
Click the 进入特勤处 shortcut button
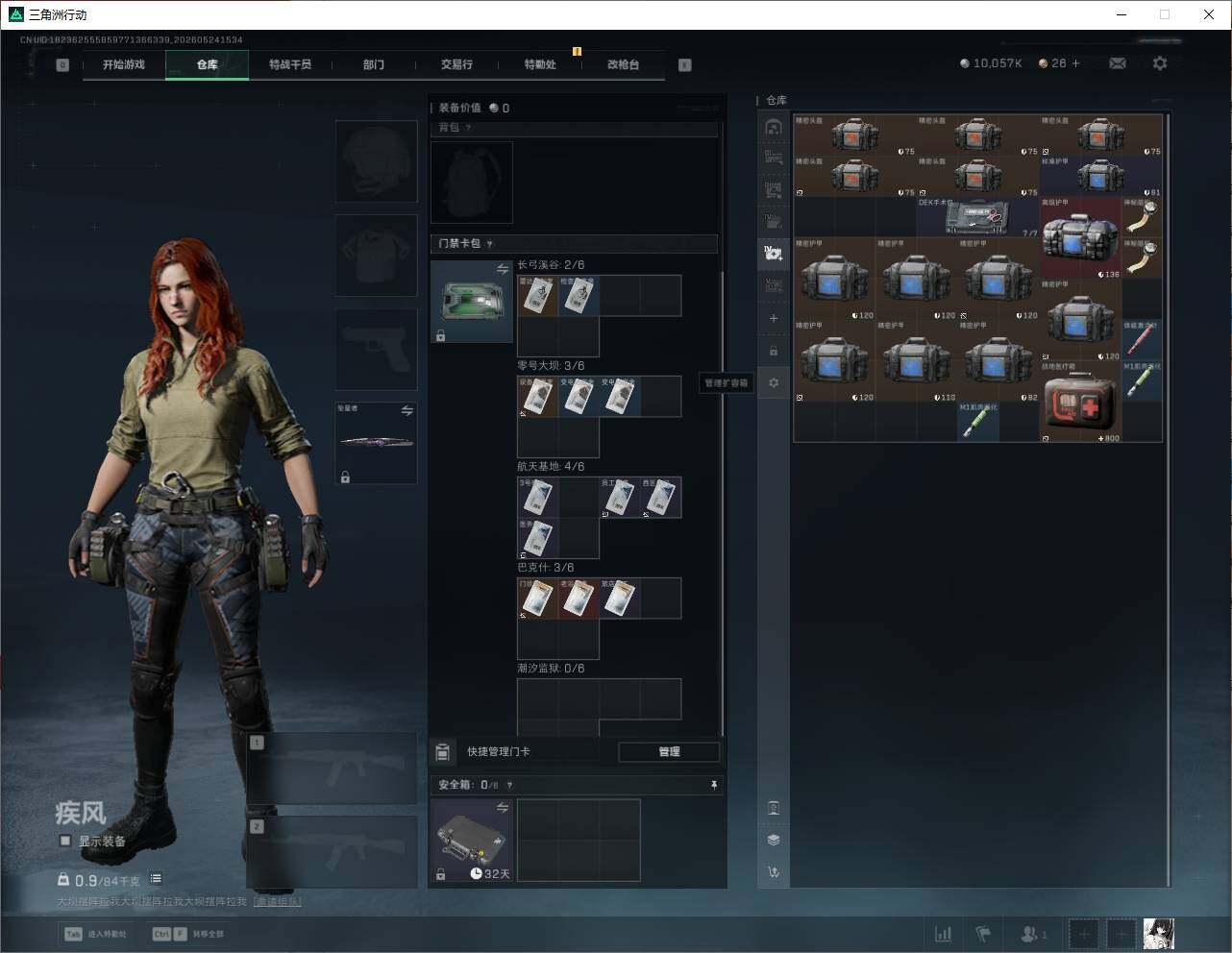95,934
